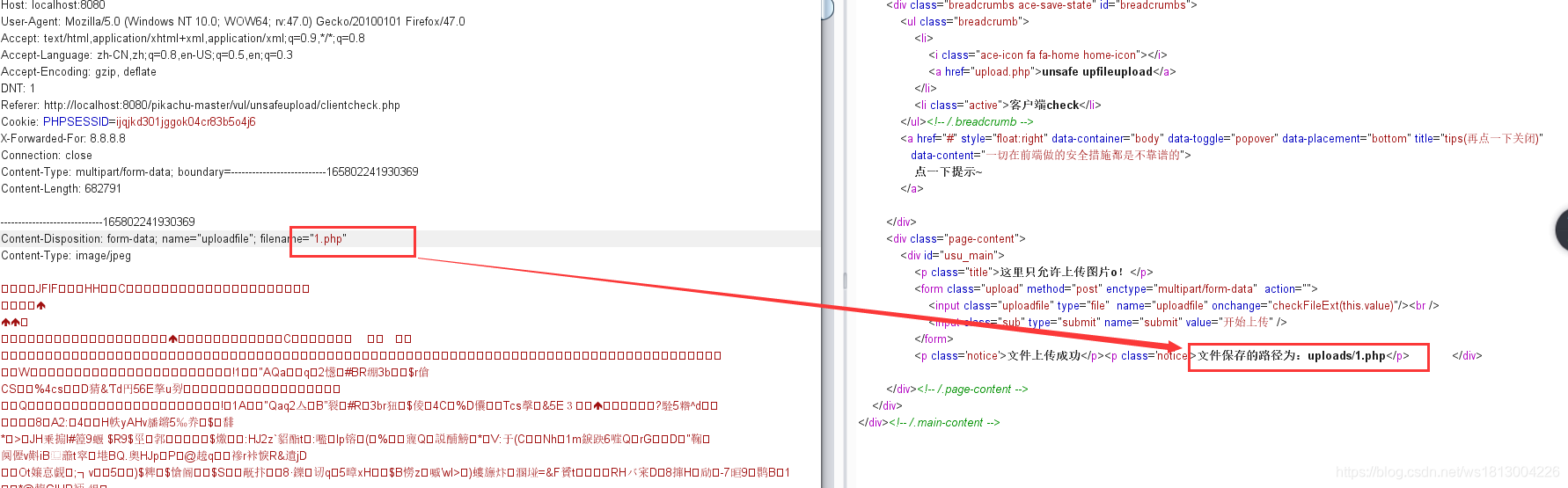
Task: Select the Referer clientcheck.php header line
Action: (201, 105)
